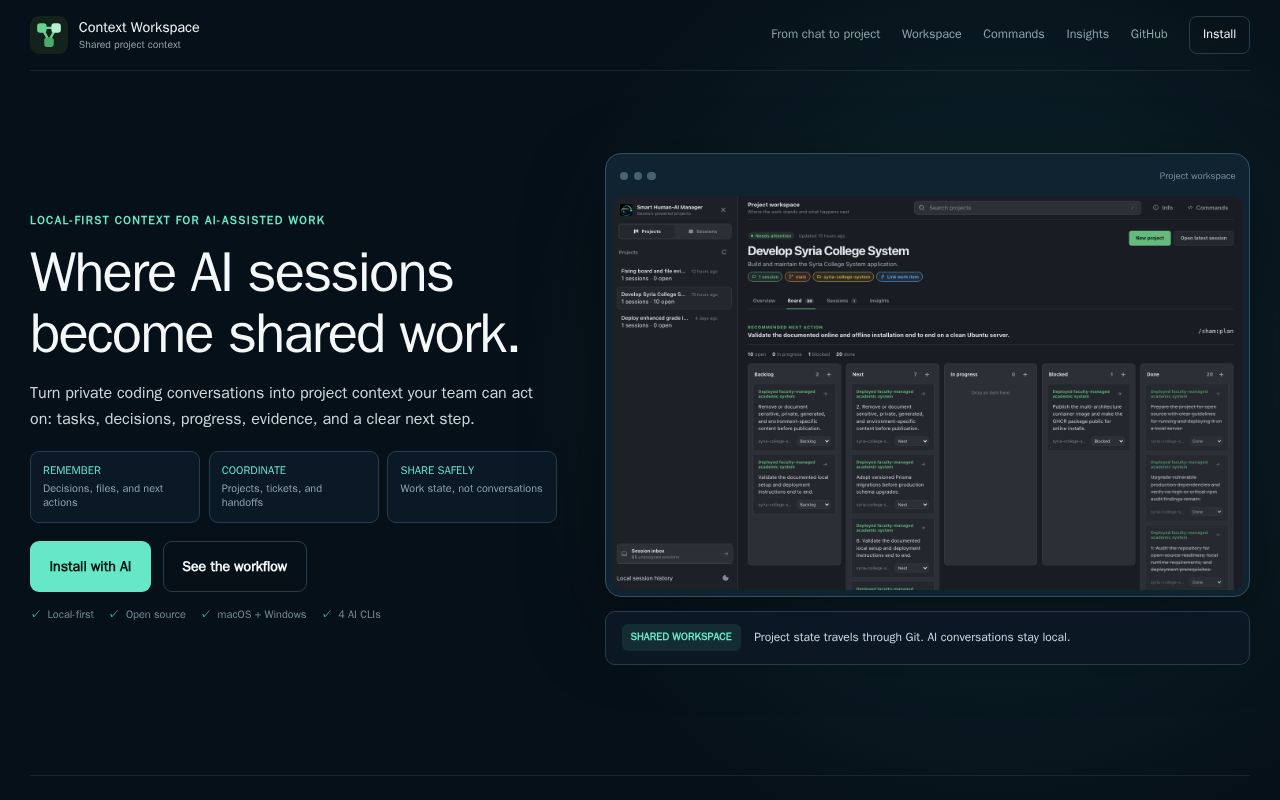Select 'Fixing board and file exi...' project row
The image size is (1280, 800).
click(674, 274)
